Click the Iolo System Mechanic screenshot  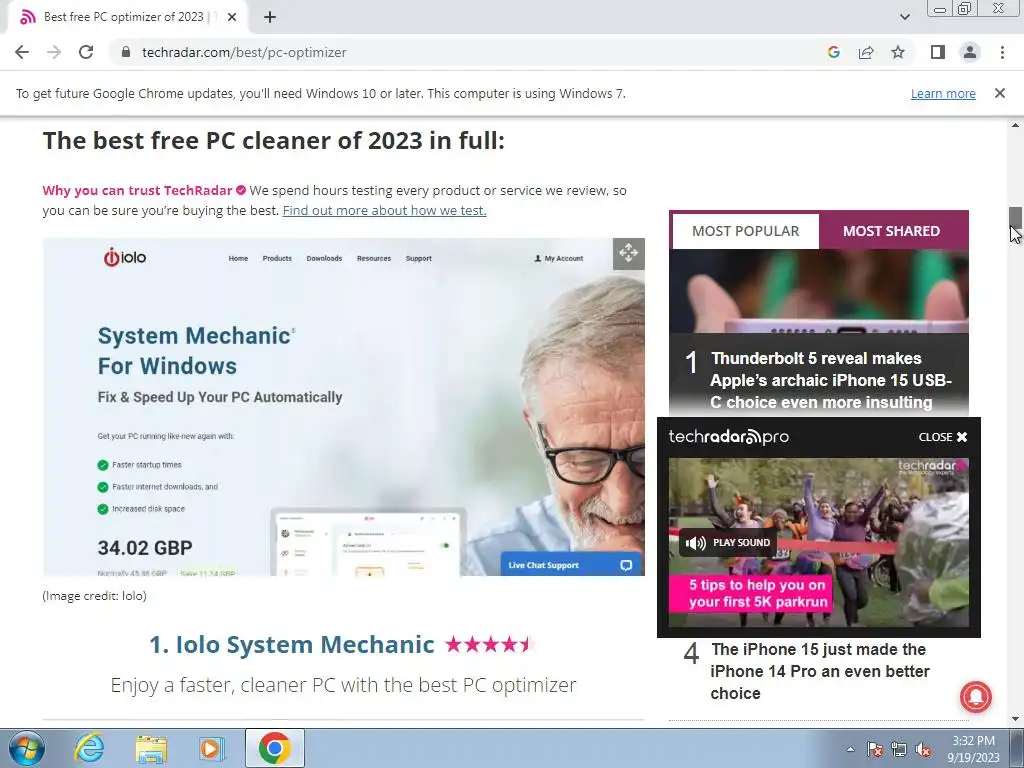pos(344,407)
